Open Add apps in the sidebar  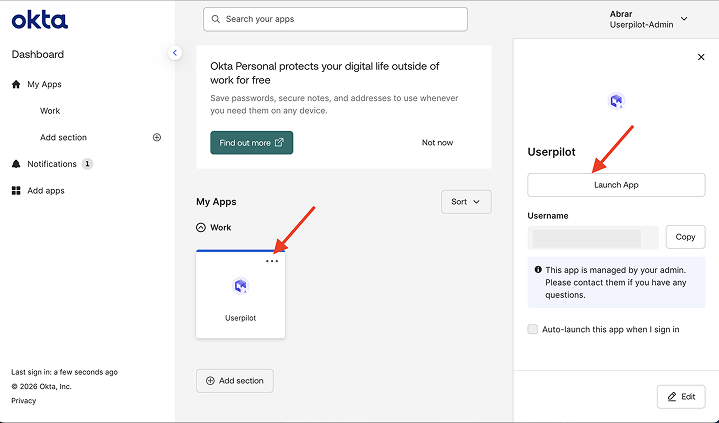tap(46, 191)
